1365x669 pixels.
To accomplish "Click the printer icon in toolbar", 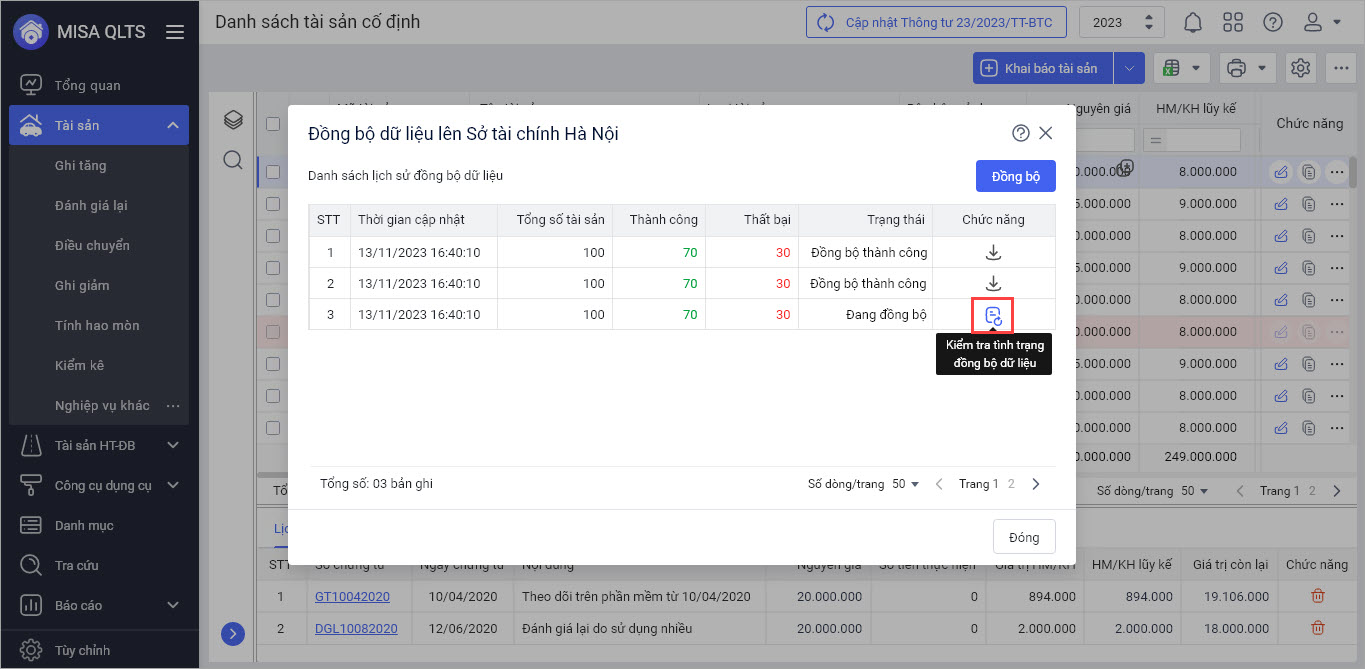I will (1236, 68).
